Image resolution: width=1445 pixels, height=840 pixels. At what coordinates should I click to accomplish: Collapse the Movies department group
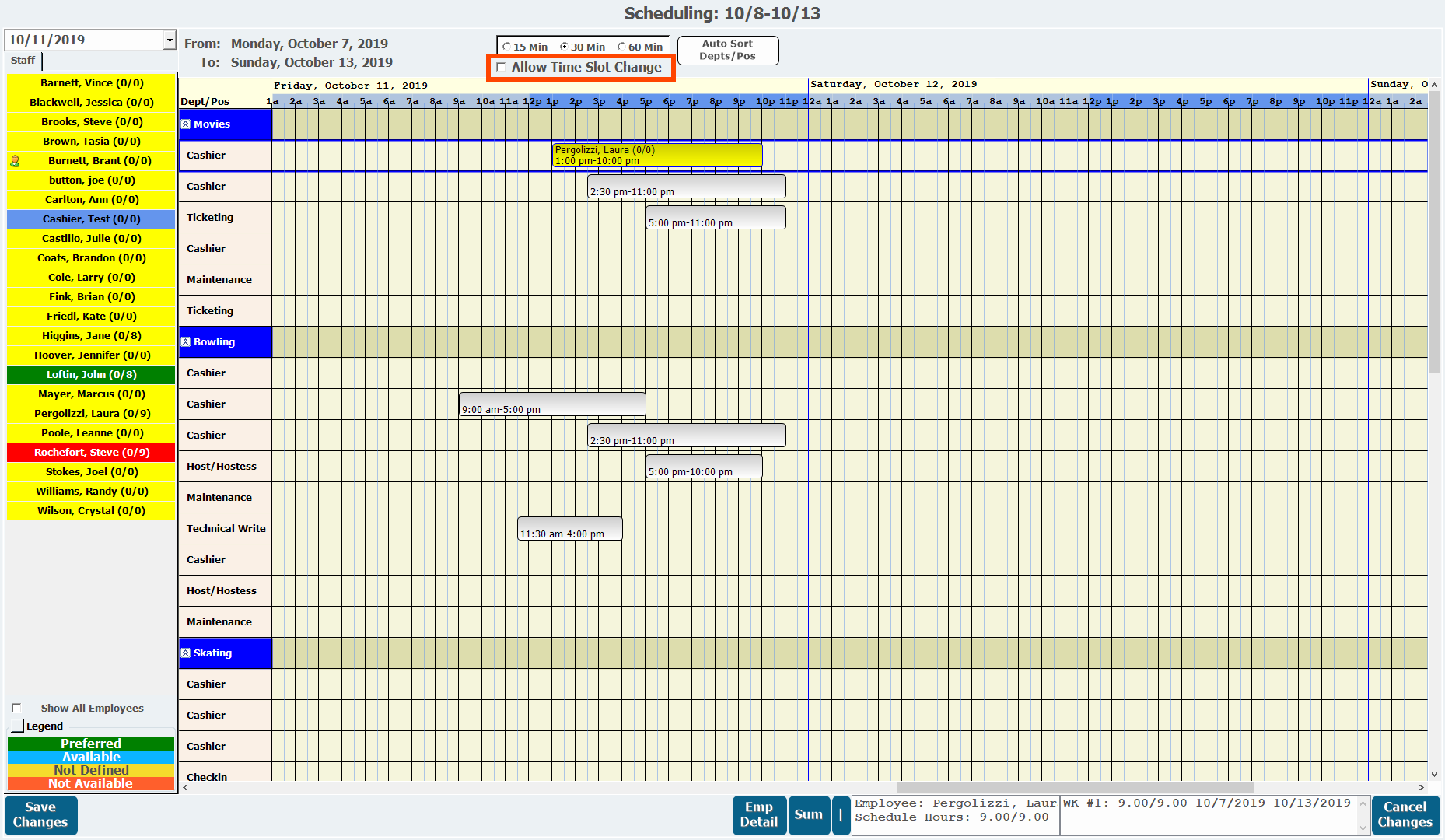(x=186, y=124)
